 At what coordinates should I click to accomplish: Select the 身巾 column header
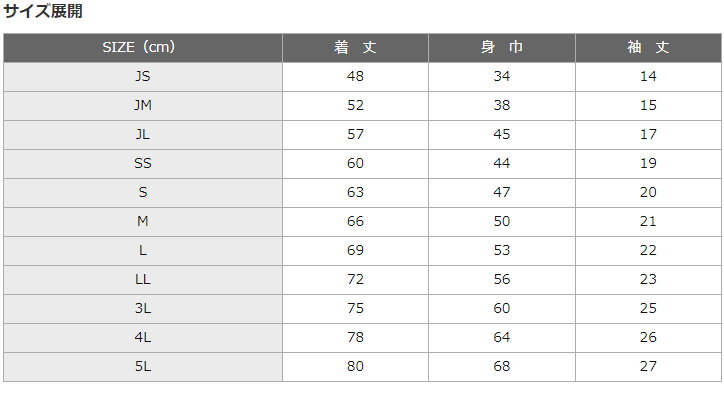[x=502, y=48]
